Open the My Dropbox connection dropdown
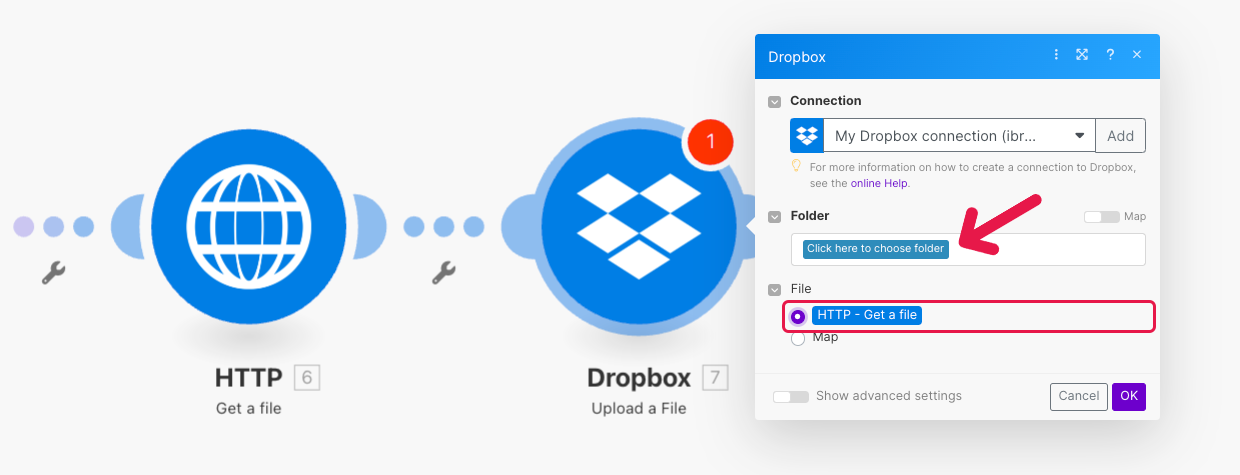This screenshot has width=1240, height=475. click(x=959, y=135)
